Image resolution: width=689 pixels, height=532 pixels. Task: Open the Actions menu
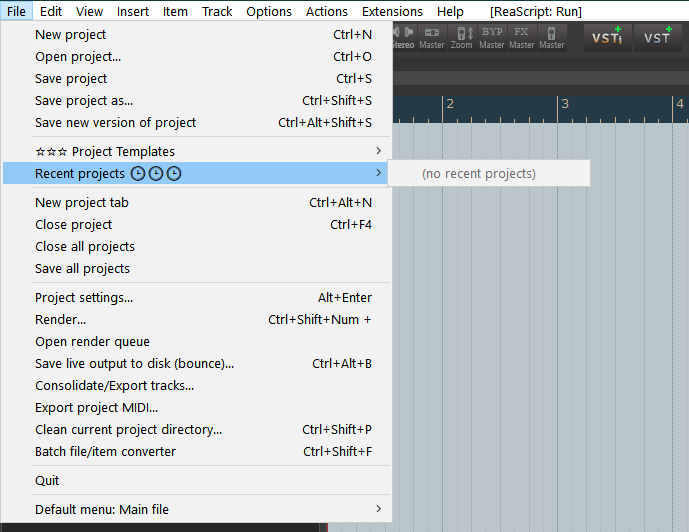tap(327, 11)
